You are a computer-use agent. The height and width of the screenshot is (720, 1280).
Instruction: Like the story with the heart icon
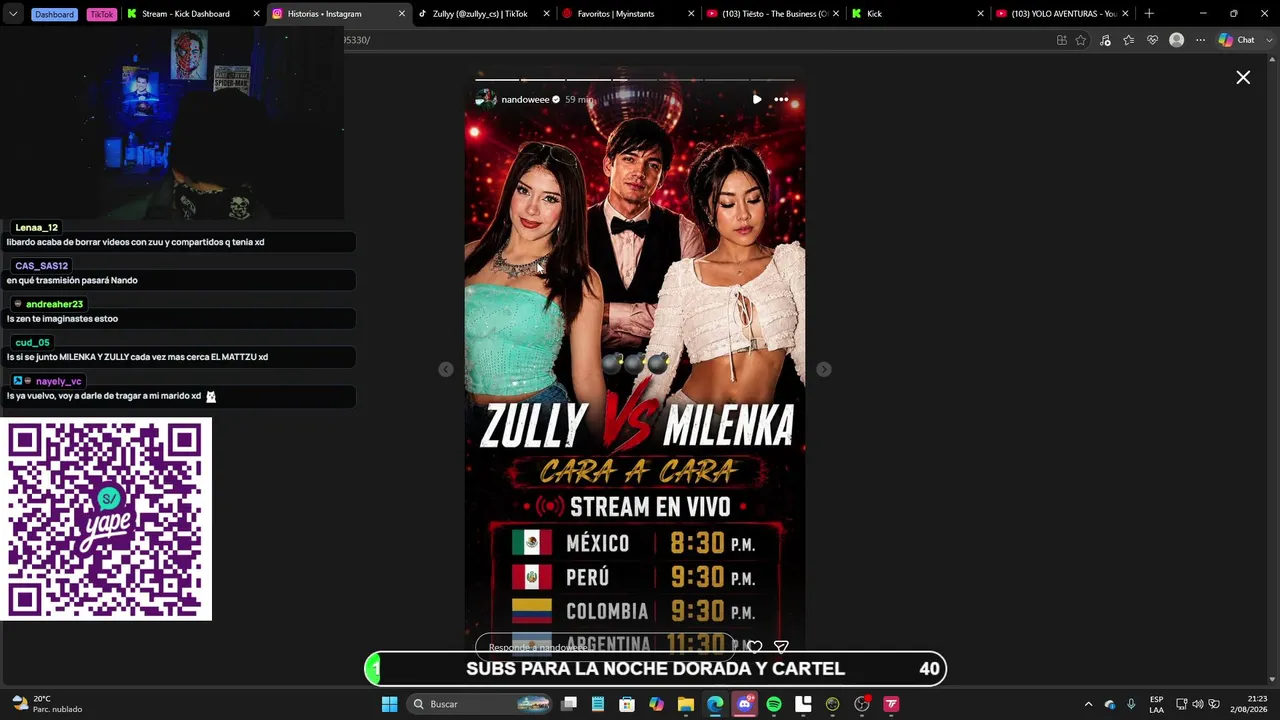pos(755,647)
